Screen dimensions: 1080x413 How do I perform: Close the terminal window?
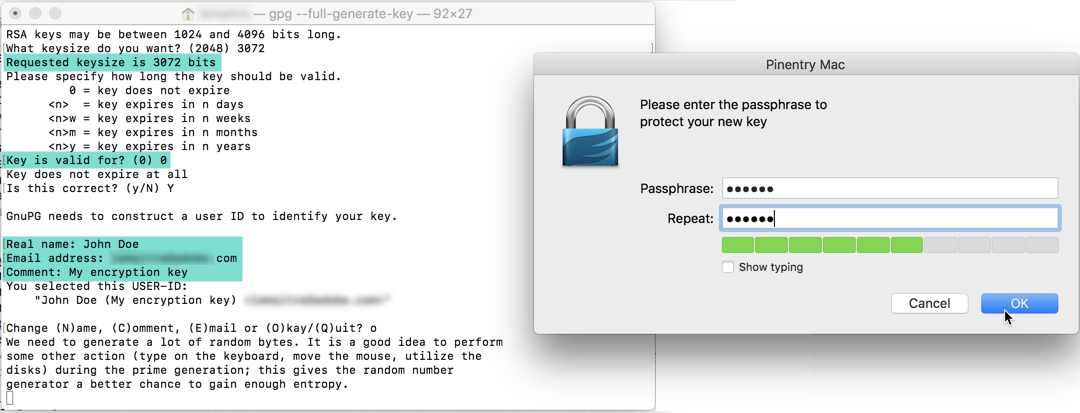(15, 14)
